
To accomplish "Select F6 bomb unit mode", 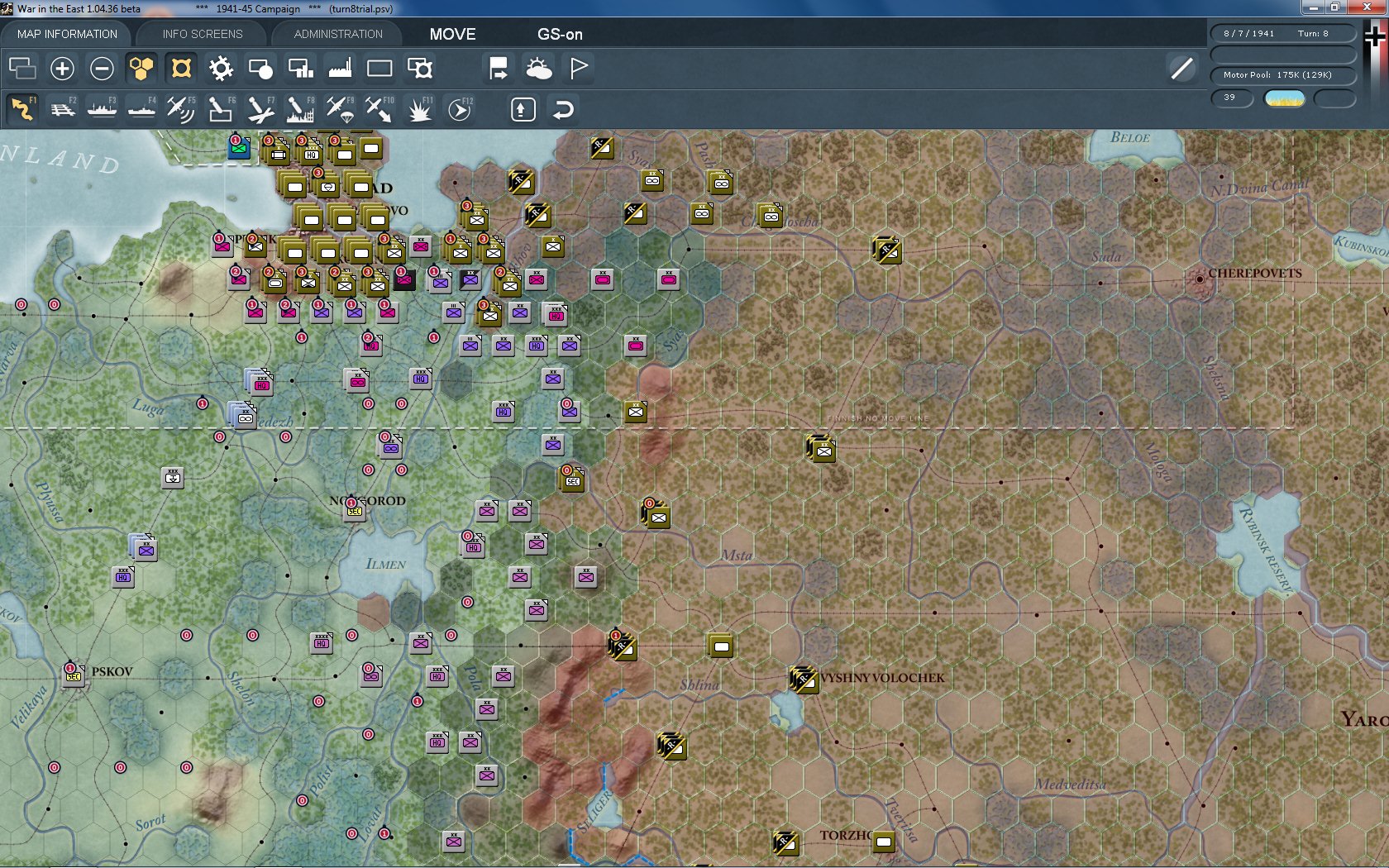I will point(221,109).
